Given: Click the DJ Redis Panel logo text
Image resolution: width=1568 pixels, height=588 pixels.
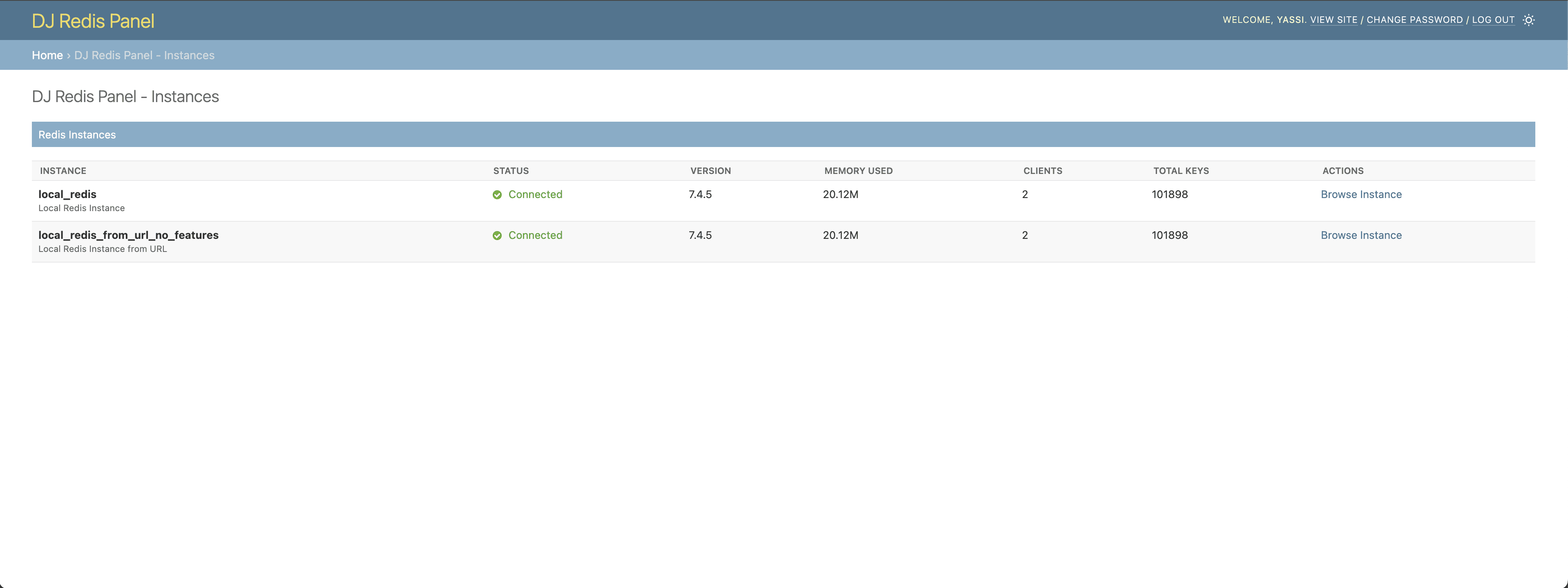Looking at the screenshot, I should [x=92, y=21].
